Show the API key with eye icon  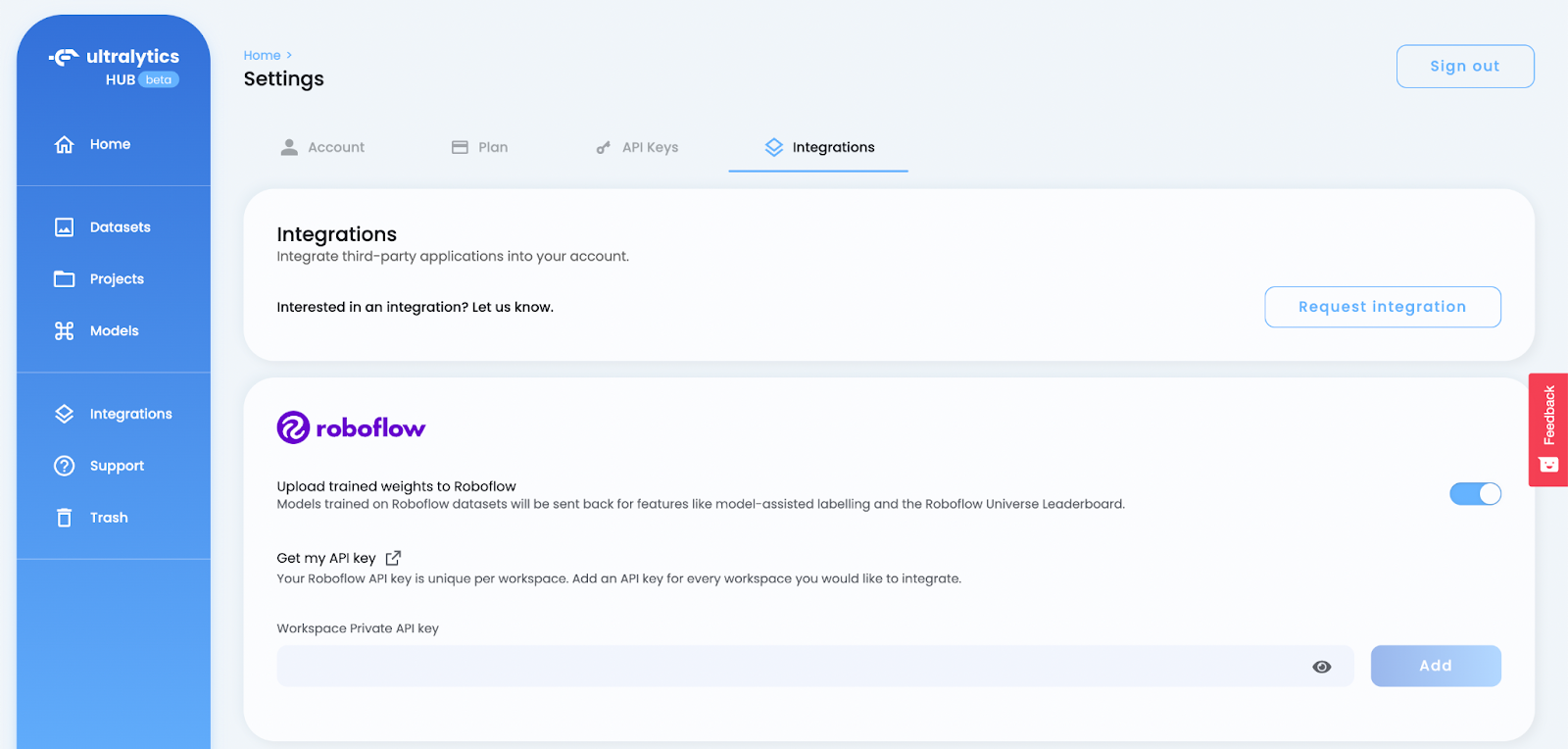pos(1322,667)
